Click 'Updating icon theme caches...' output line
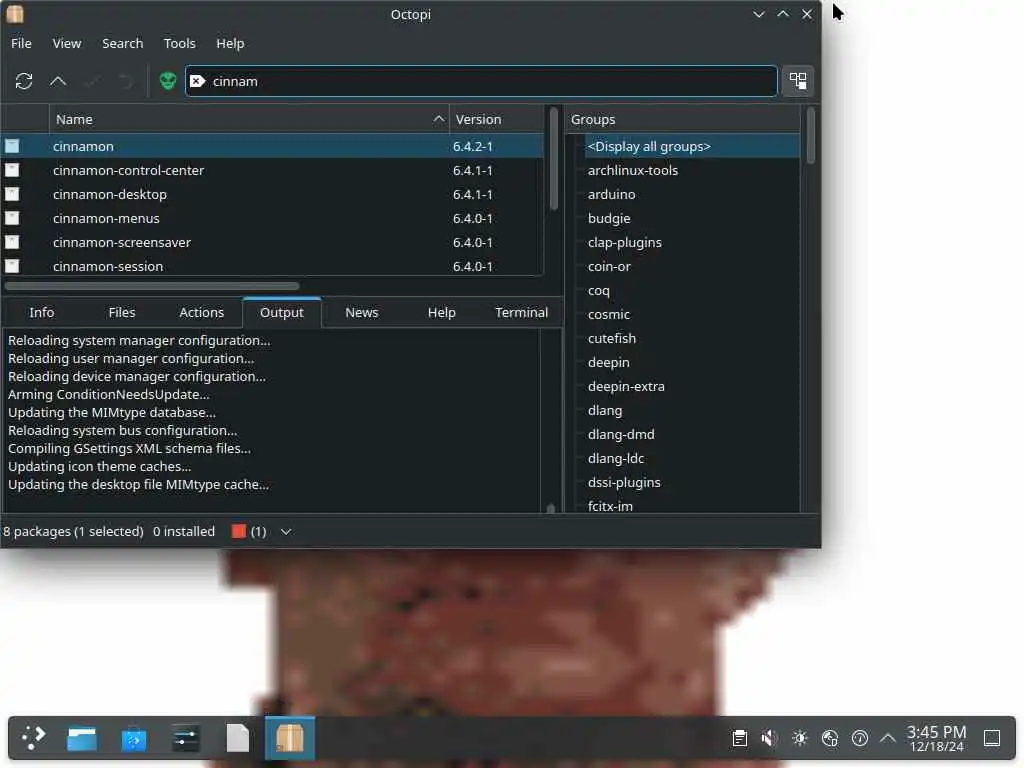The image size is (1024, 768). [x=99, y=466]
